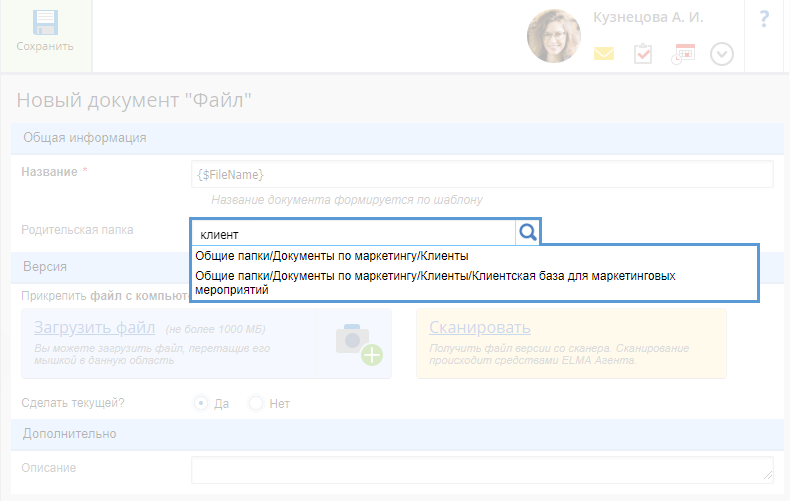Click into the Название text field
Screen dimensions: 790x501
[482, 174]
